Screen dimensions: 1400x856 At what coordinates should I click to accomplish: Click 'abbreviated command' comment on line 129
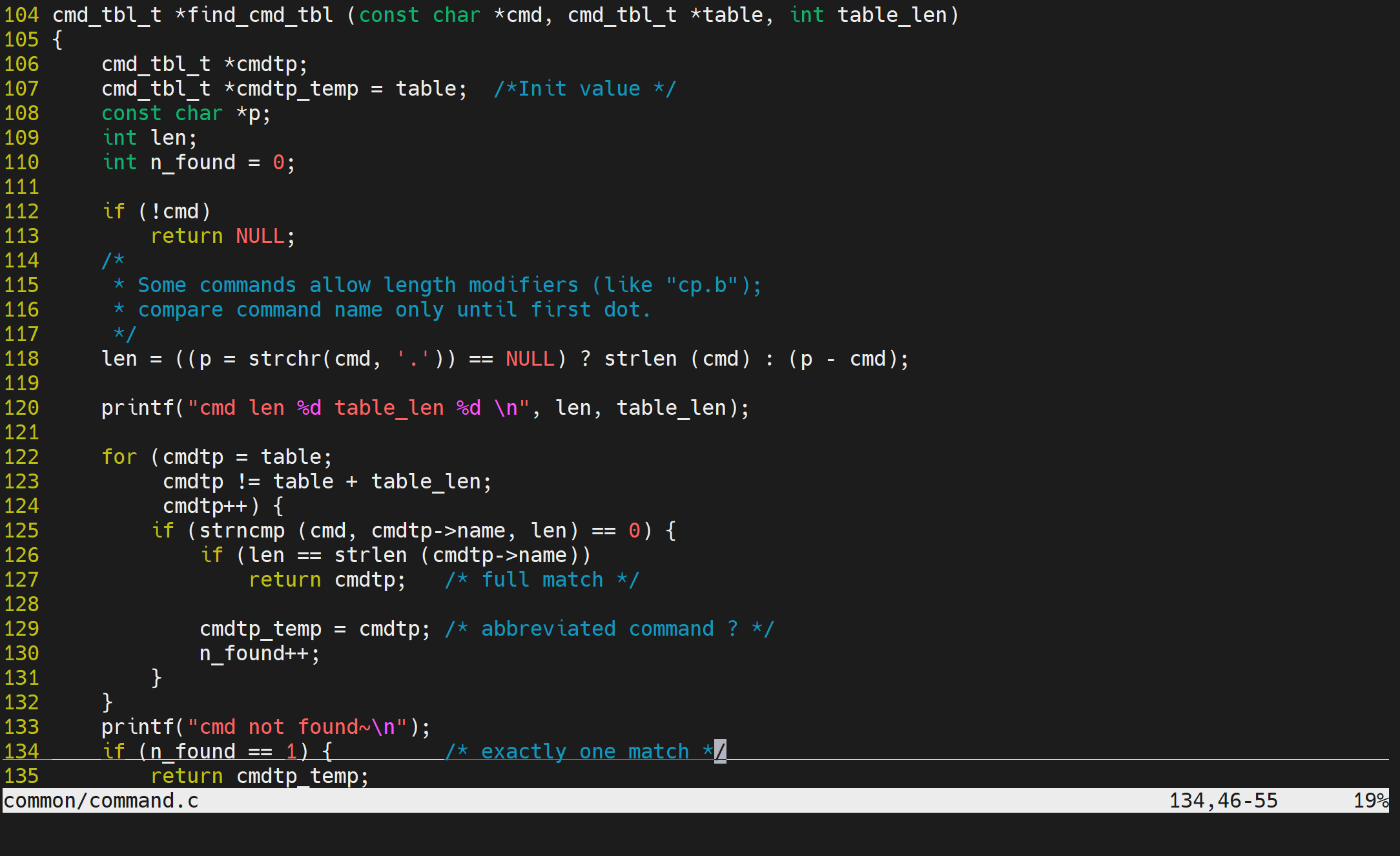pos(597,629)
